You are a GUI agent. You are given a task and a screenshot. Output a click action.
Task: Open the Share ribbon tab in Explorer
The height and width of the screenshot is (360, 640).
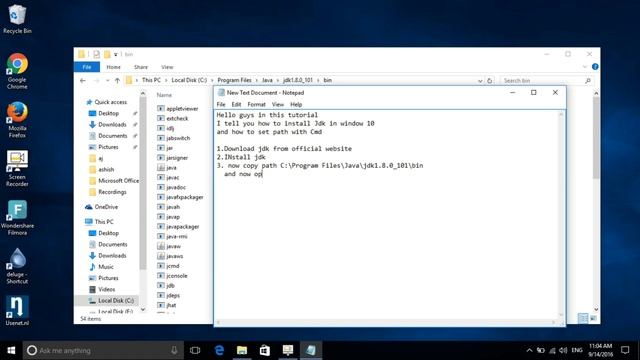pos(141,67)
